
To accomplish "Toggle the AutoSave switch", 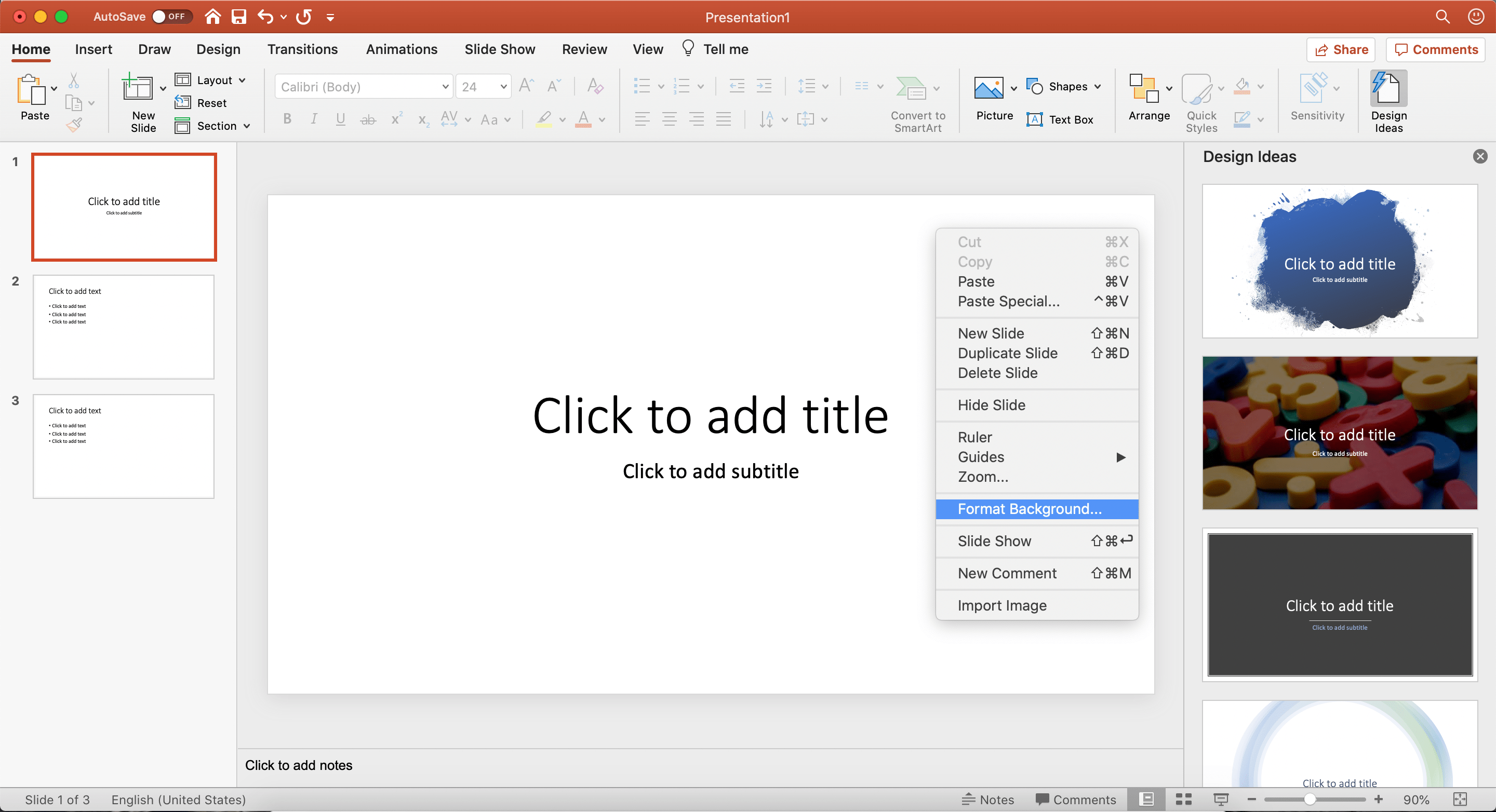I will (x=171, y=16).
